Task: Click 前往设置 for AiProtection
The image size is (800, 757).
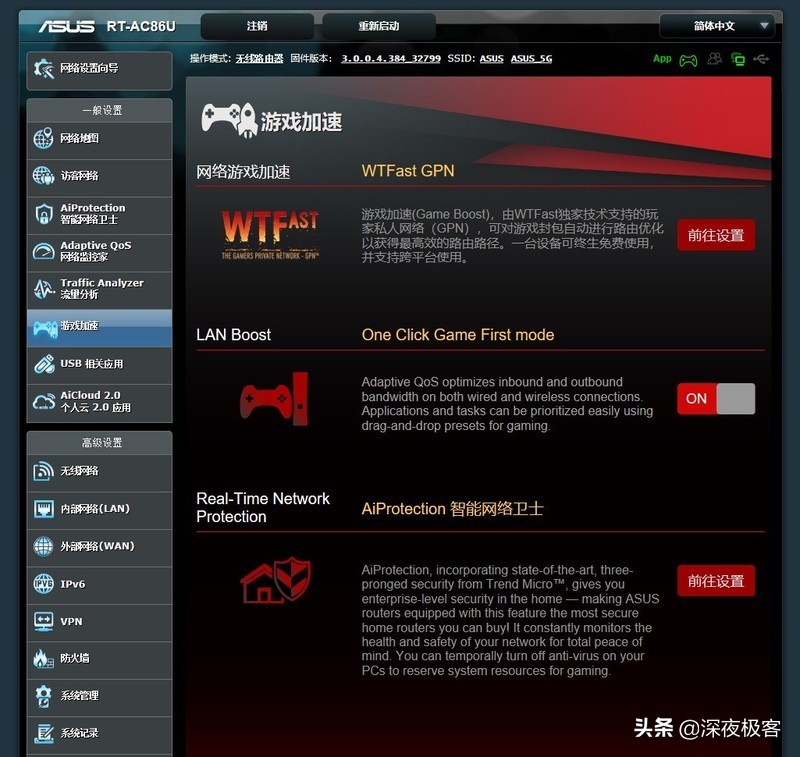Action: 715,580
